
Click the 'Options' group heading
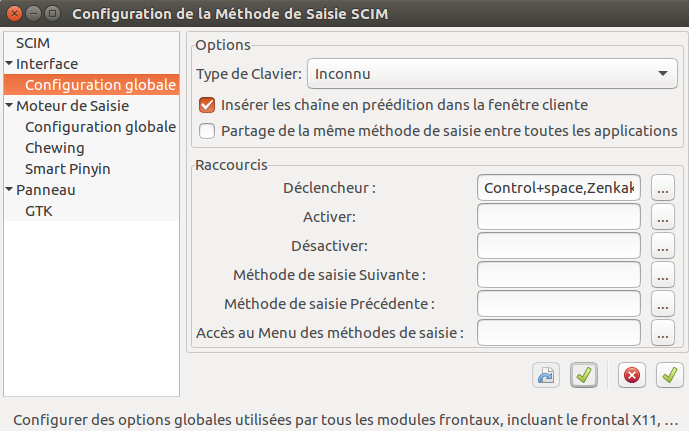click(x=223, y=45)
